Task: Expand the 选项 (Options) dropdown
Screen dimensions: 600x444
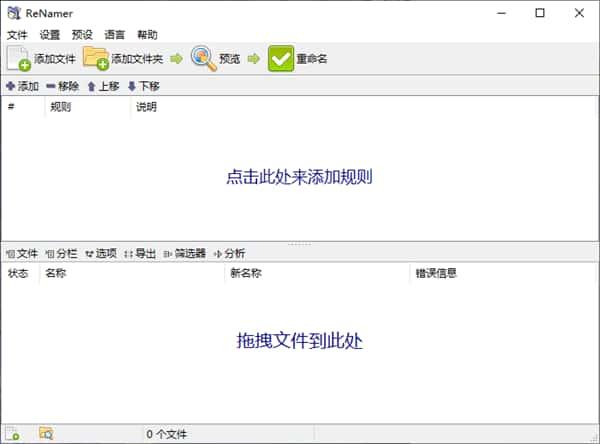Action: (x=101, y=254)
